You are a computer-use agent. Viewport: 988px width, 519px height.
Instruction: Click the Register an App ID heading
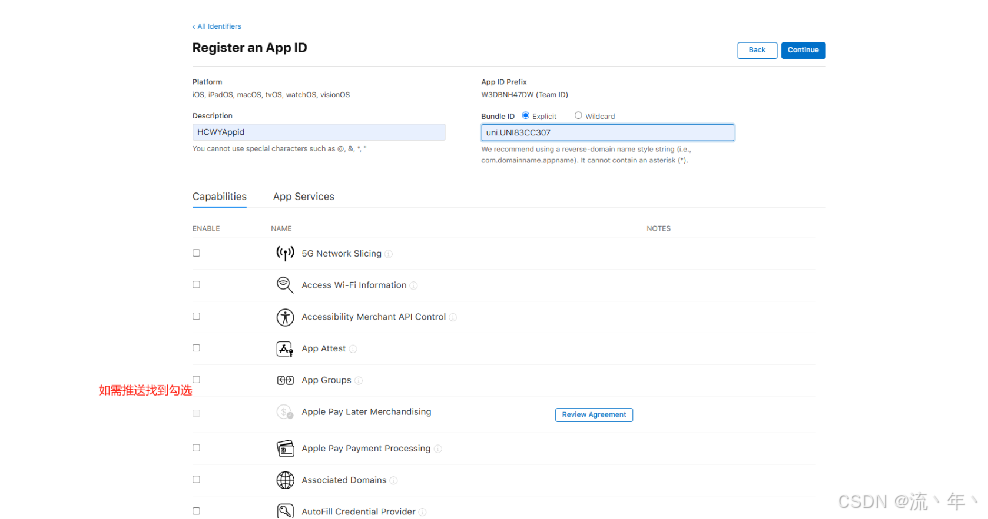[250, 48]
